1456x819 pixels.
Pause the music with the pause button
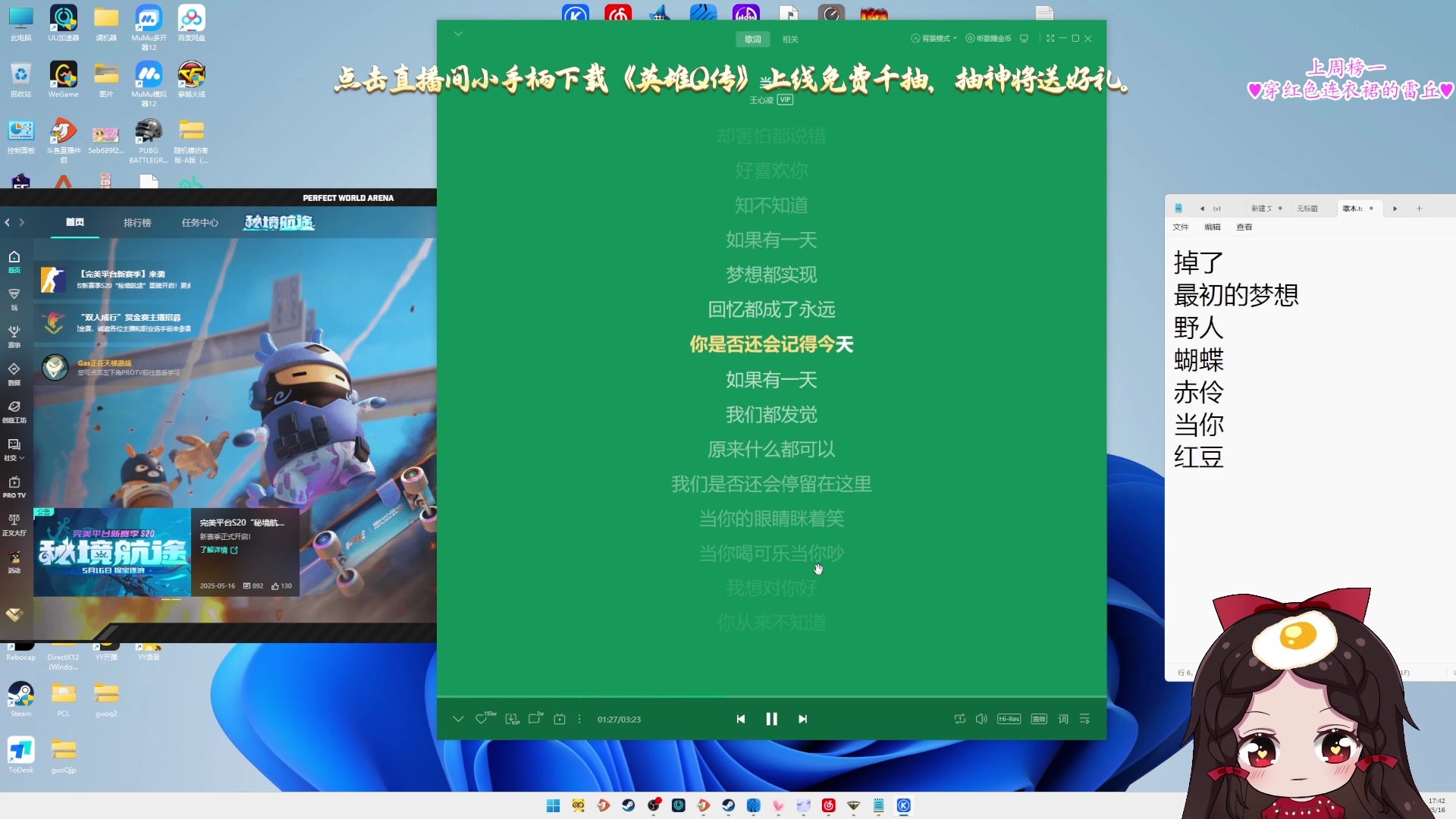[x=771, y=719]
